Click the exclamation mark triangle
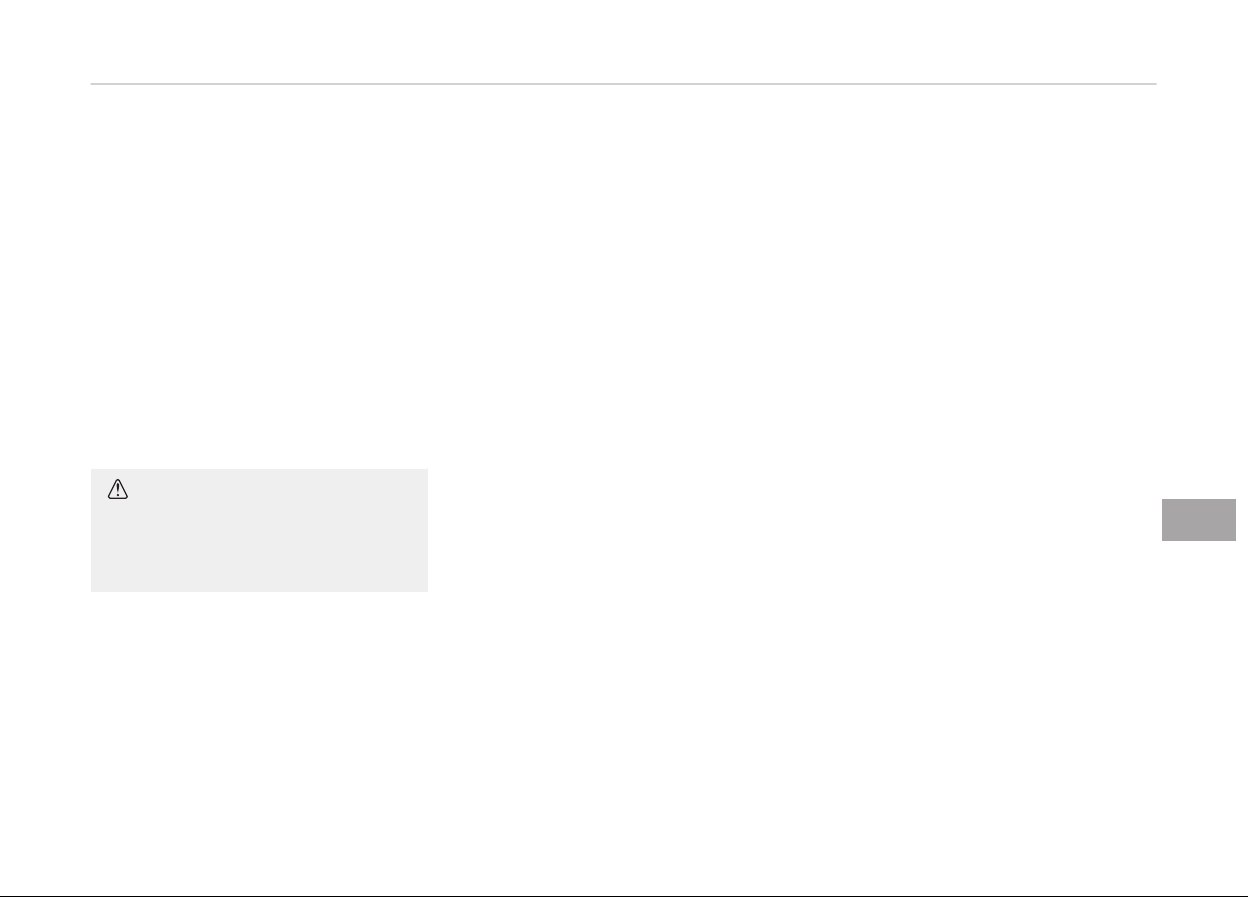Viewport: 1248px width, 897px height. 119,489
